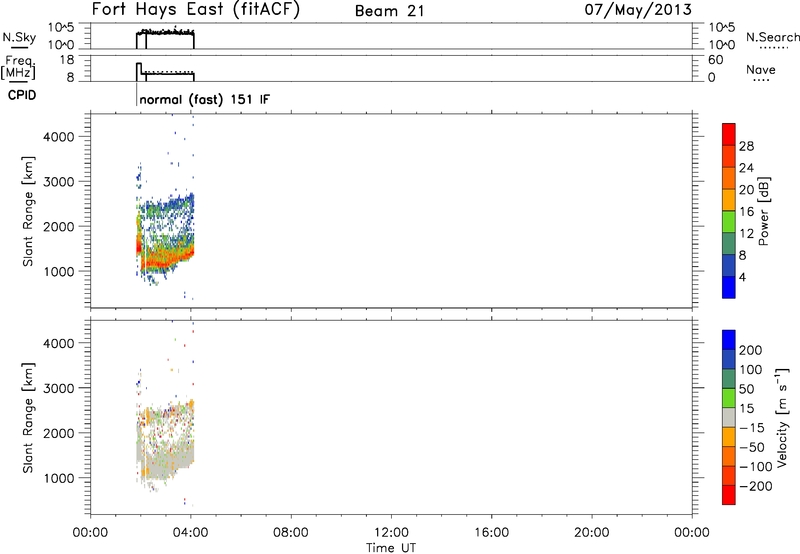Click the 'Time UT' axis title
The height and width of the screenshot is (554, 800).
tap(391, 548)
